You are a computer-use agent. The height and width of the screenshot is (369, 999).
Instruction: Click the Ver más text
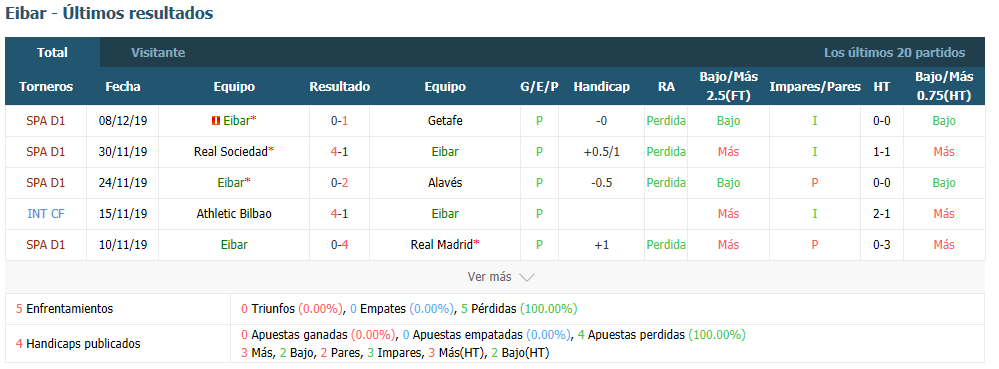(489, 277)
